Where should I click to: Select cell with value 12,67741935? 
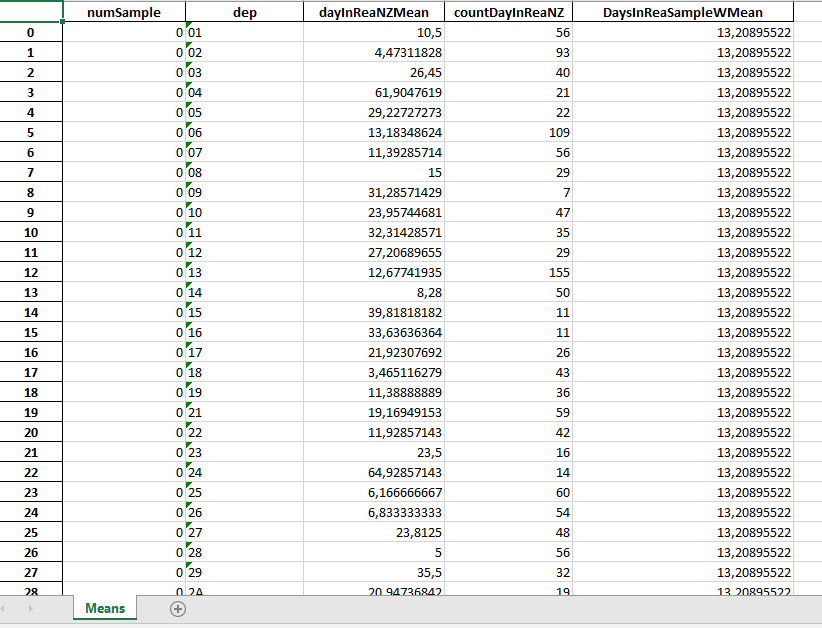point(374,273)
